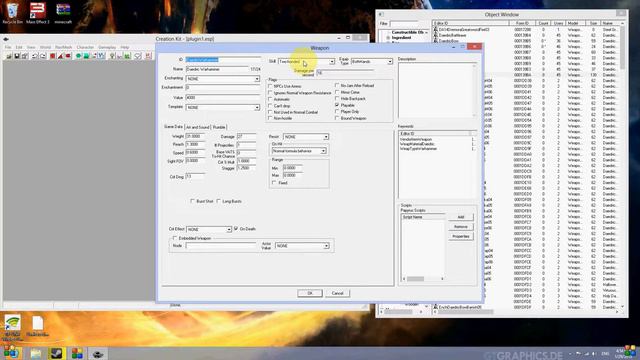Check the Fixed range option
Image resolution: width=640 pixels, height=360 pixels.
pos(274,183)
